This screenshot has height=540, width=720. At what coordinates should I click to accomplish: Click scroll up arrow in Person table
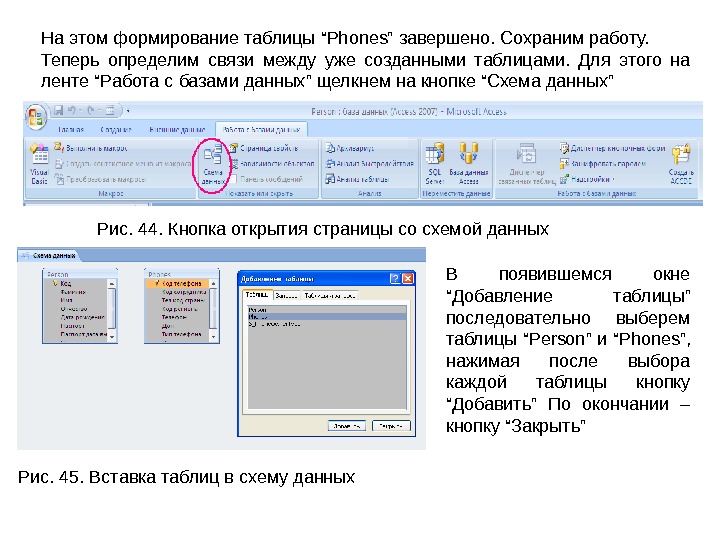(112, 284)
